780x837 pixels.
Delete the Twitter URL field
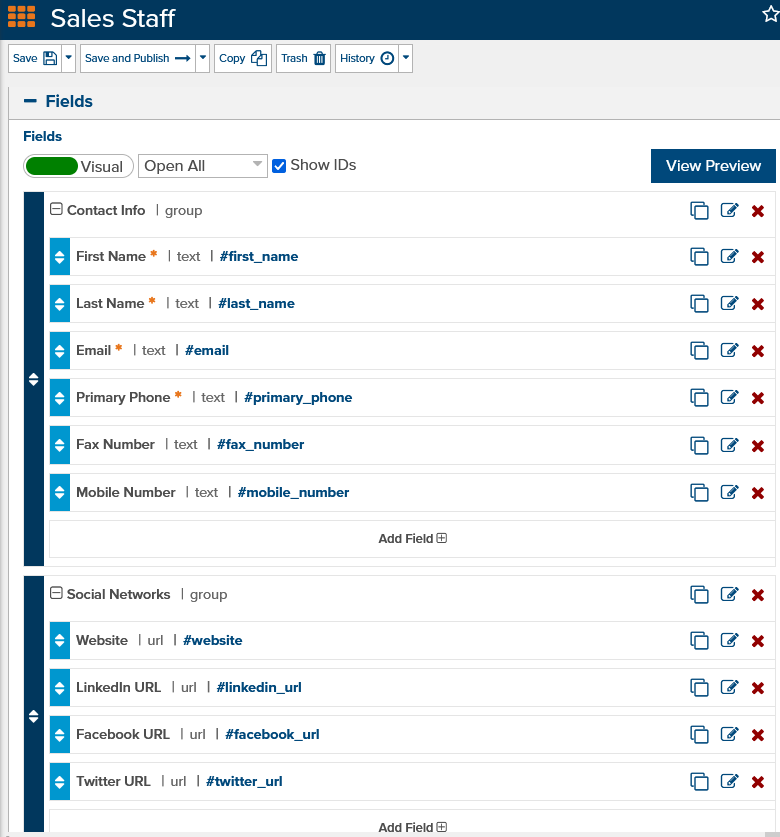[x=758, y=782]
